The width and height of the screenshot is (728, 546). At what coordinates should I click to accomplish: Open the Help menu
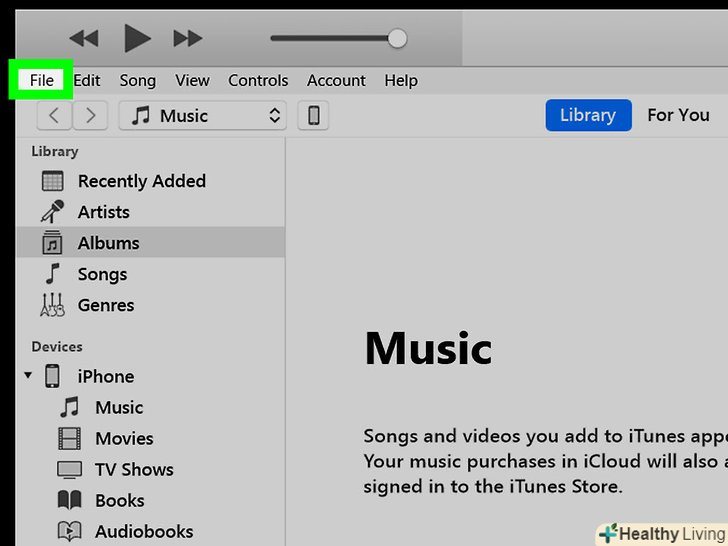[x=401, y=81]
